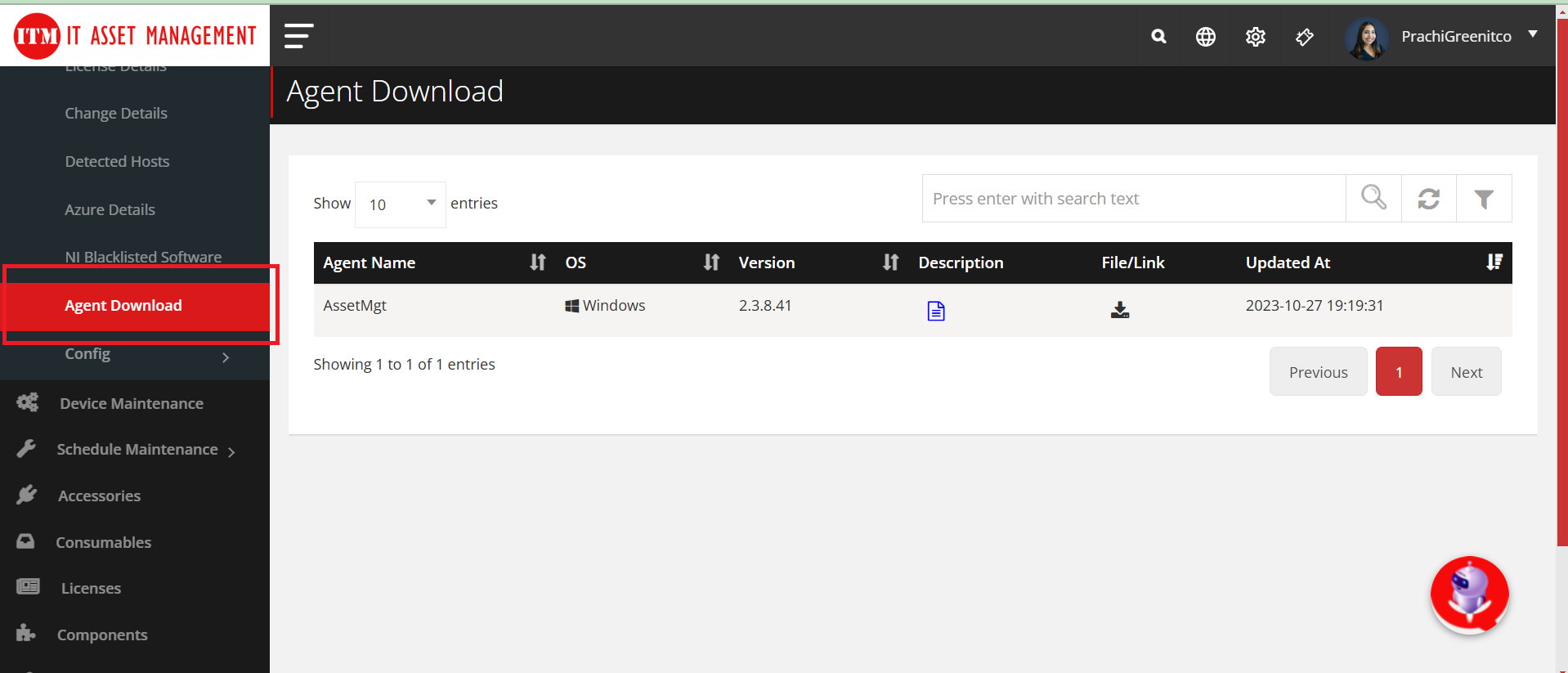Sort table by OS column
Image resolution: width=1568 pixels, height=673 pixels.
click(711, 262)
